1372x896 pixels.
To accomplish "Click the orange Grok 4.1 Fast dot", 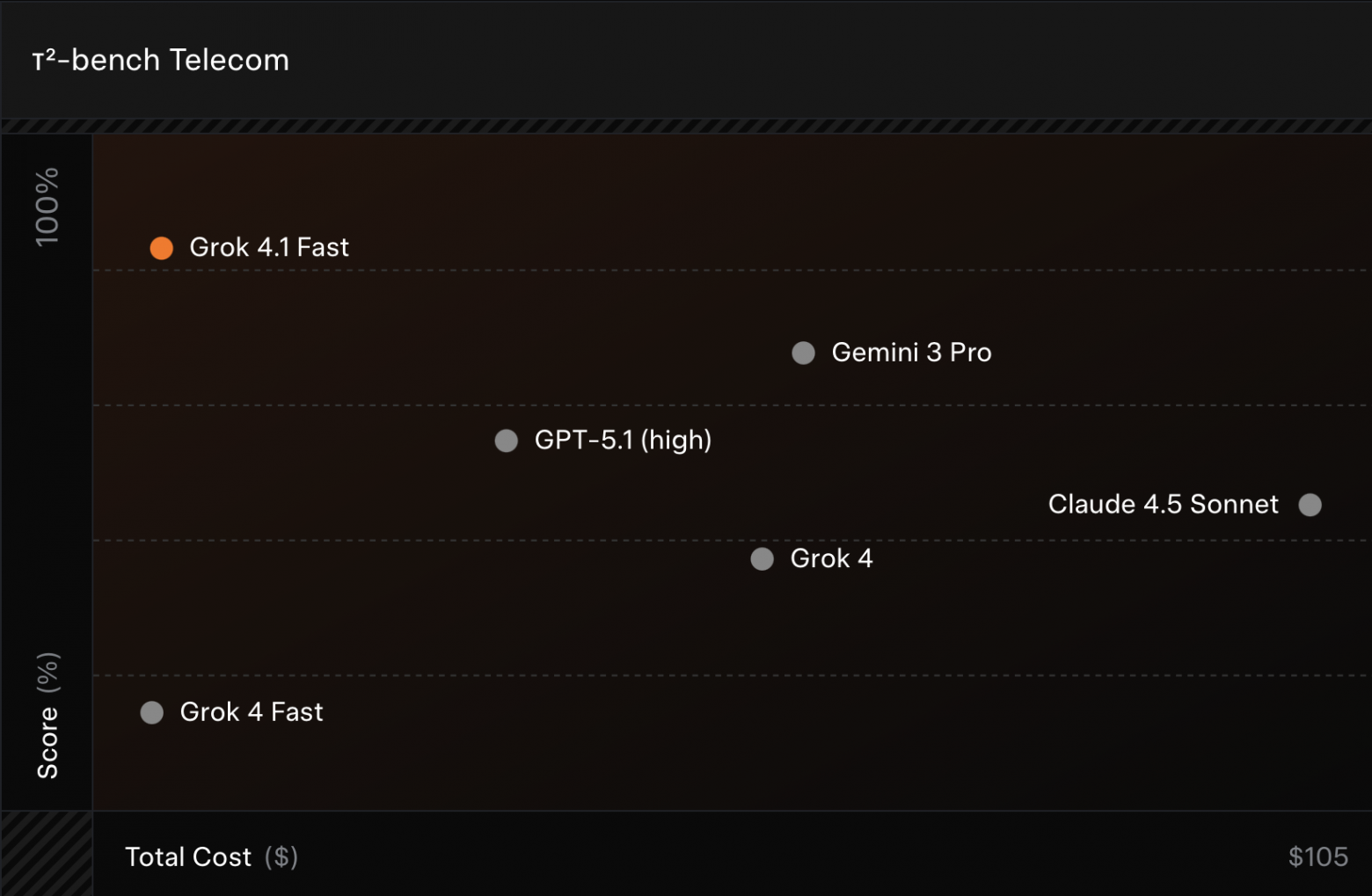I will point(162,249).
